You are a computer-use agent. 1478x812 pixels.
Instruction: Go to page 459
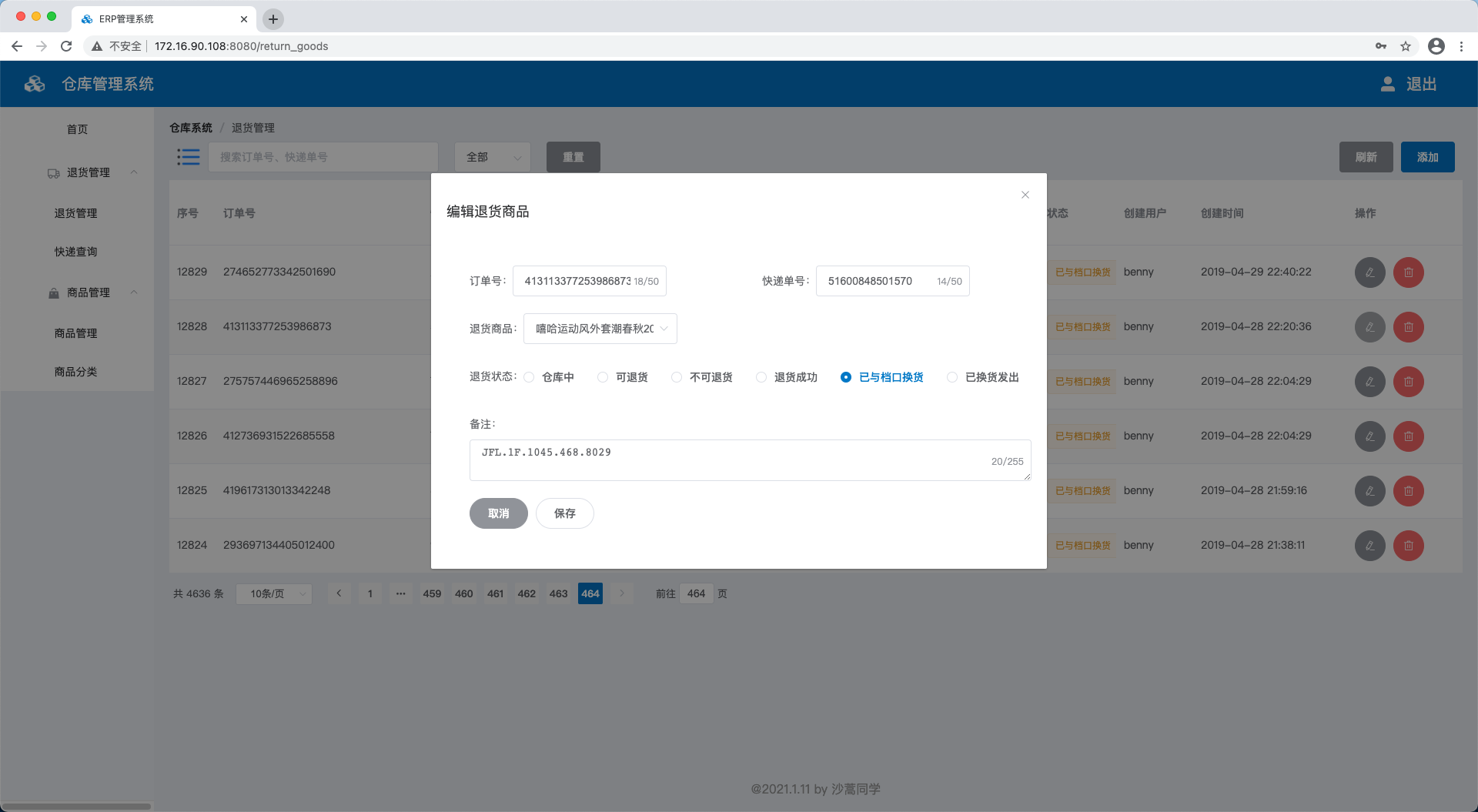point(432,593)
